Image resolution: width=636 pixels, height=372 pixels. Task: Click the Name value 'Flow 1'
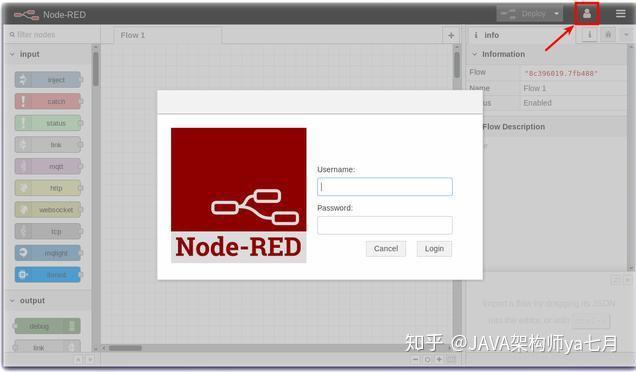[535, 88]
